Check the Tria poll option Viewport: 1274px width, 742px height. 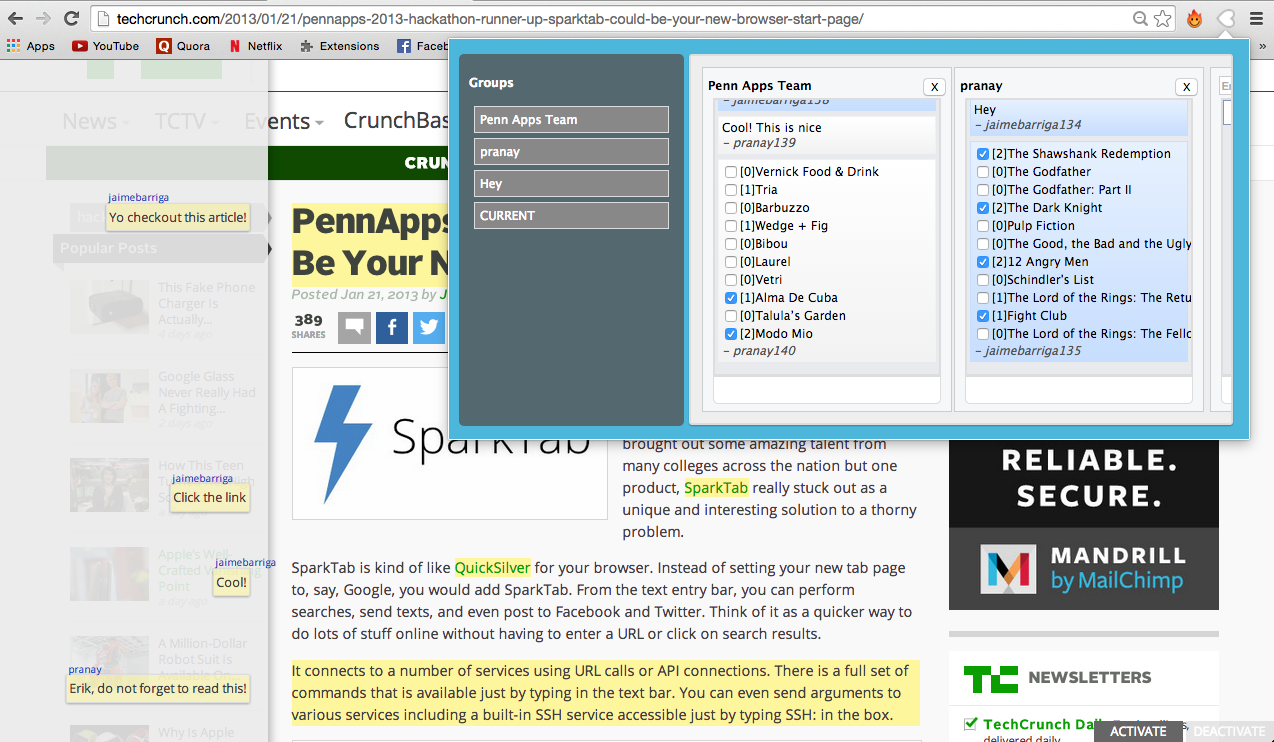tap(731, 190)
